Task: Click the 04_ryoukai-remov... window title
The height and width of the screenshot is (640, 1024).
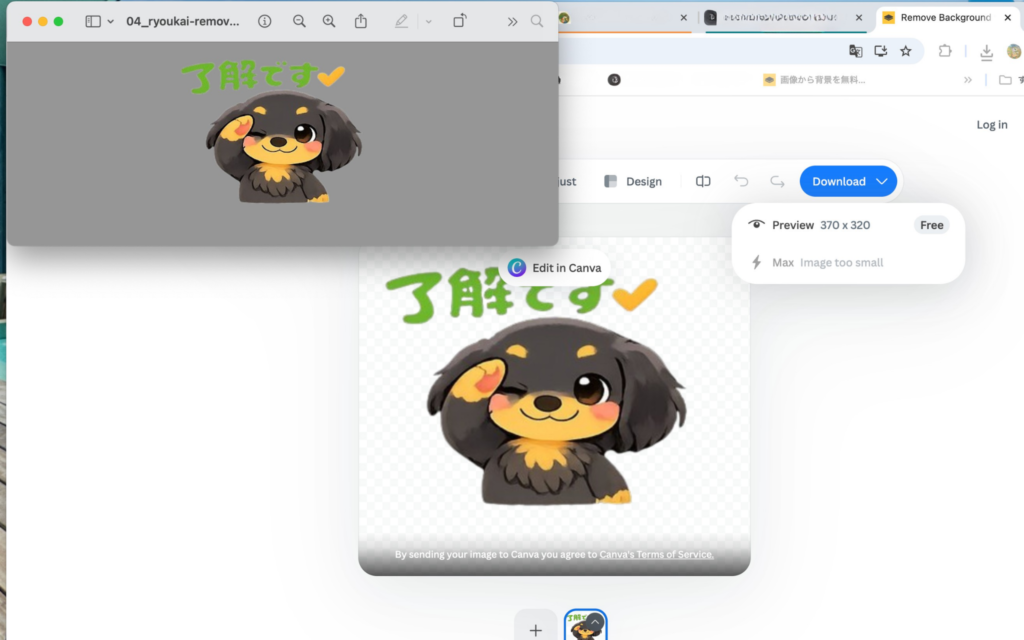Action: (183, 22)
